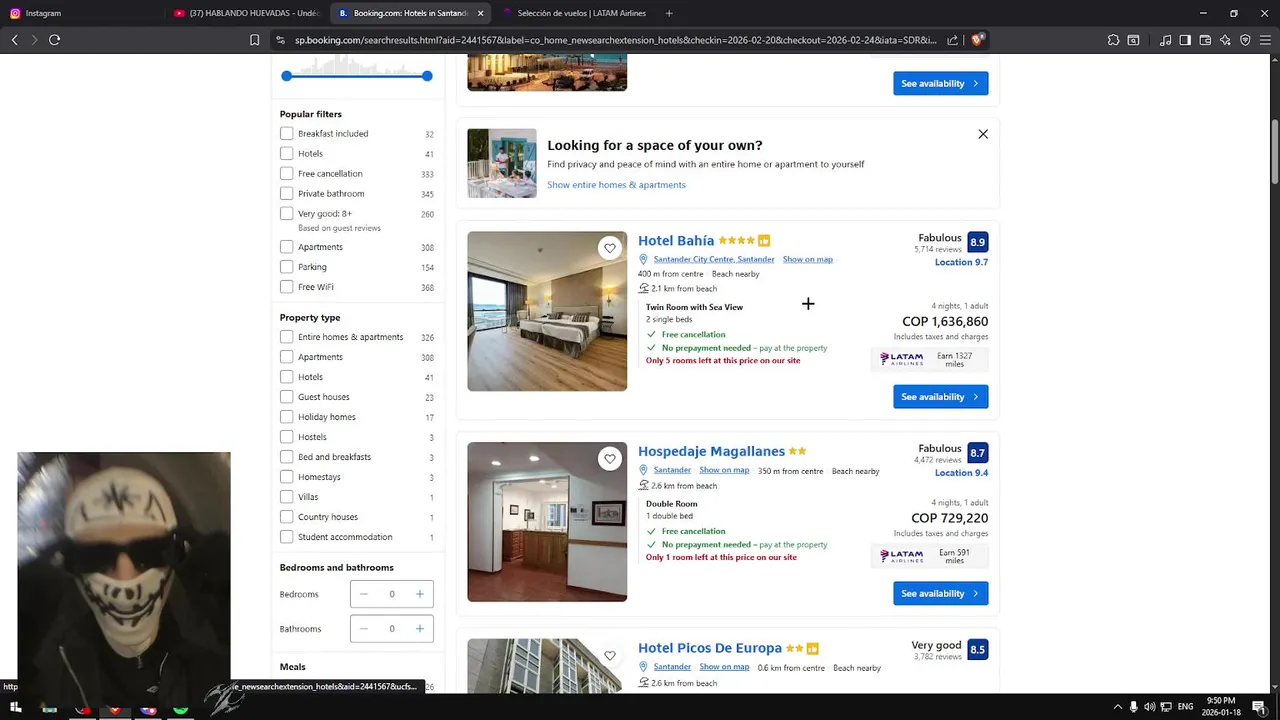The width and height of the screenshot is (1280, 720).
Task: Open the share icon in address bar
Action: pos(952,40)
